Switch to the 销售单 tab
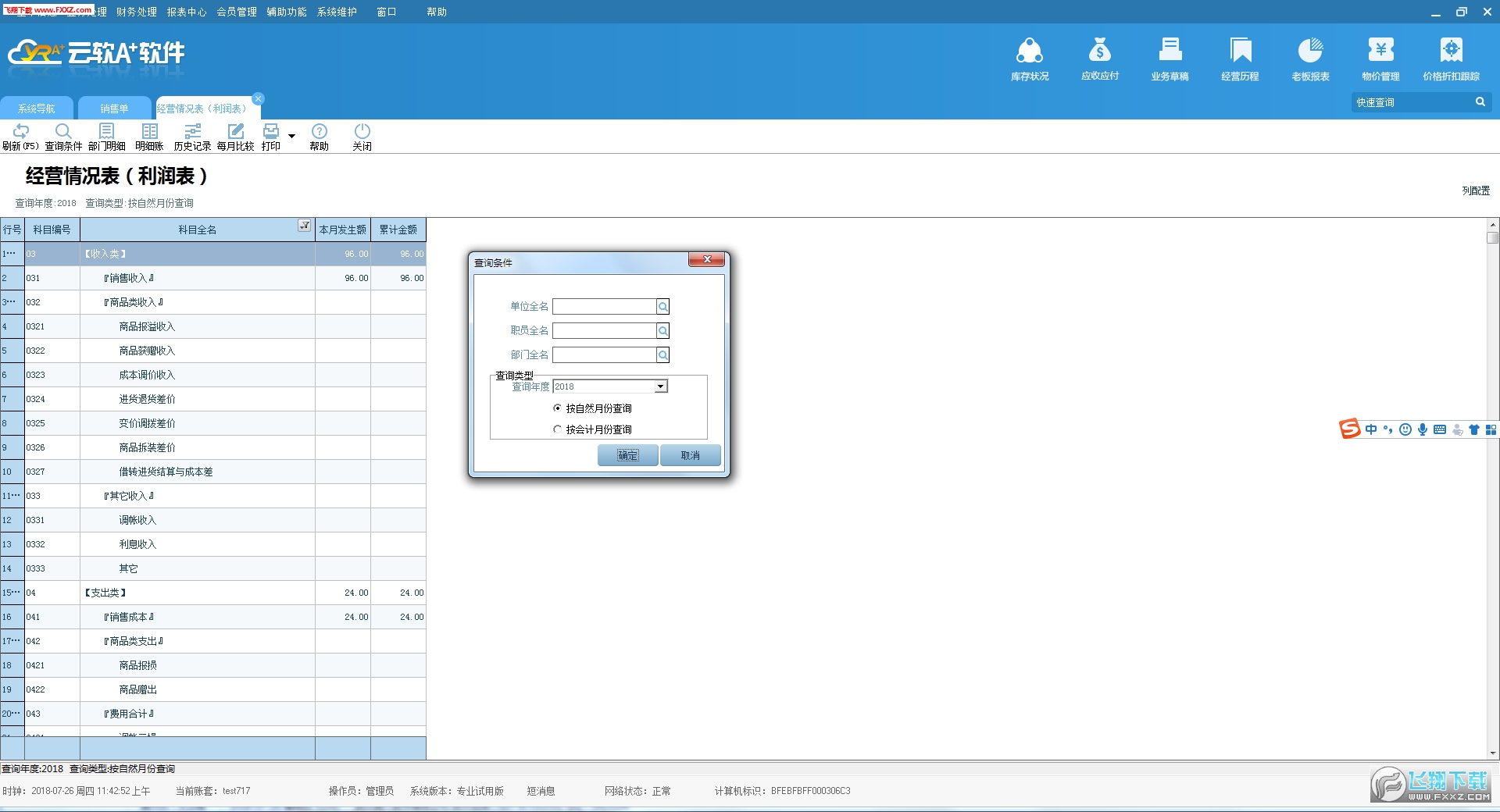Screen dimensions: 1500x812 pyautogui.click(x=114, y=109)
